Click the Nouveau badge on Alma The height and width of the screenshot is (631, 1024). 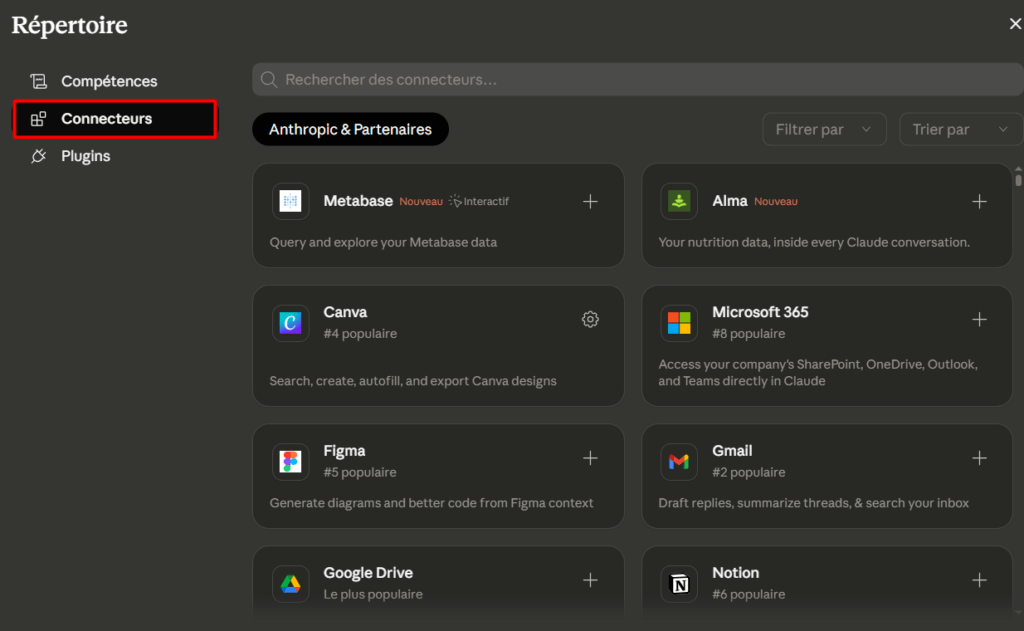tap(776, 201)
